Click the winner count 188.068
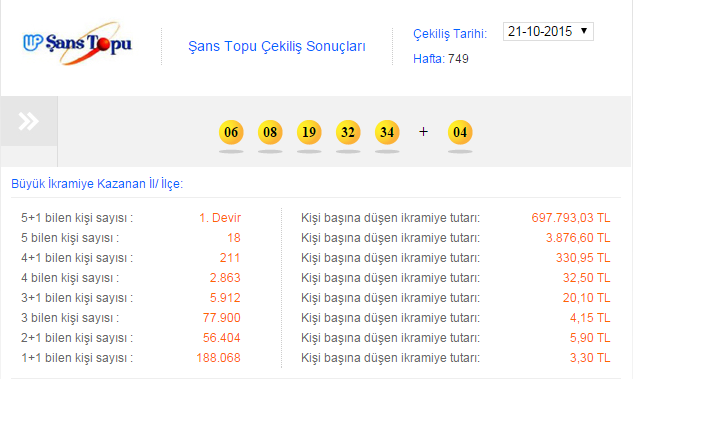Screen dimensions: 713x421 click(x=218, y=358)
